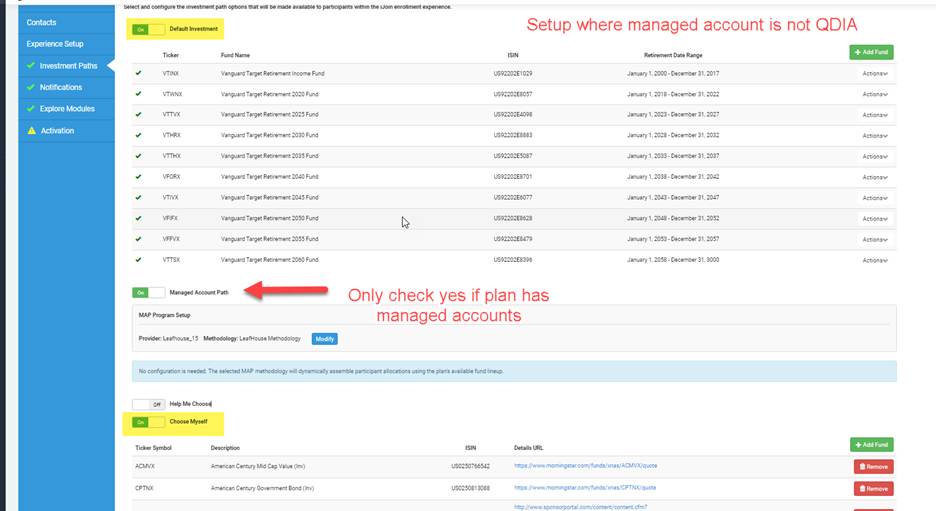Click the green checkmark in the VTIVX row

[138, 197]
